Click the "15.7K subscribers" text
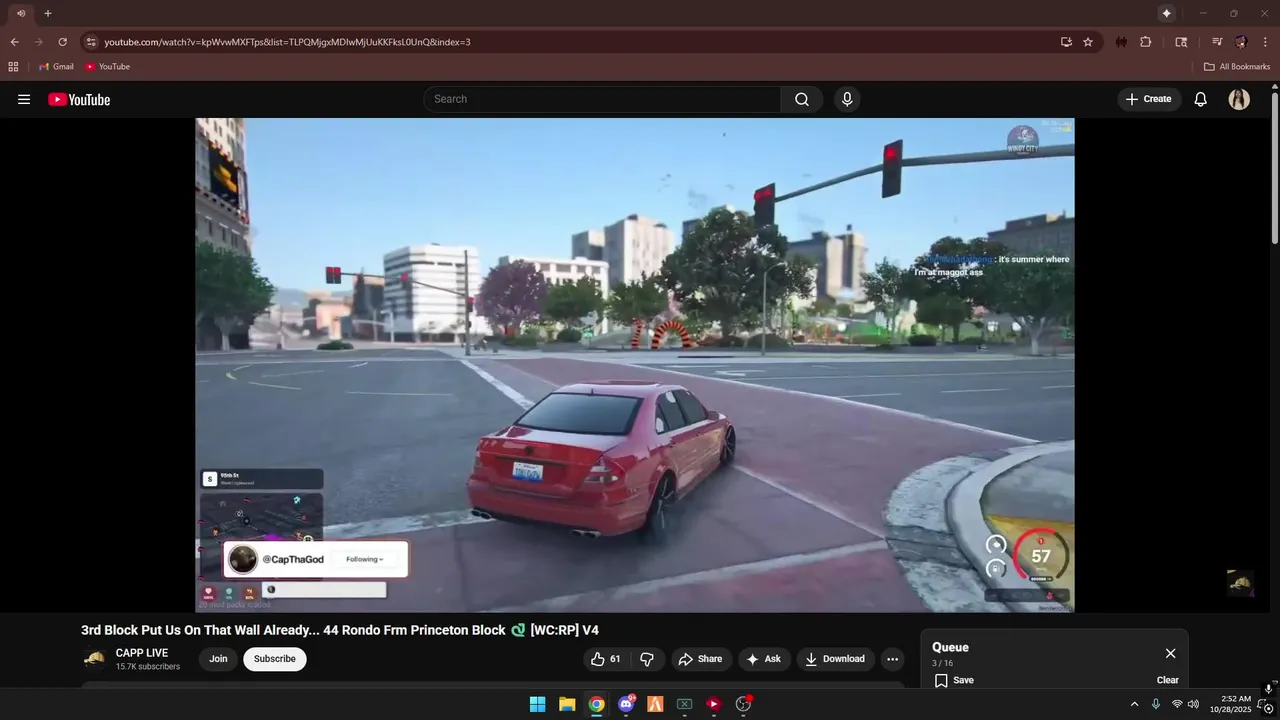 point(148,667)
